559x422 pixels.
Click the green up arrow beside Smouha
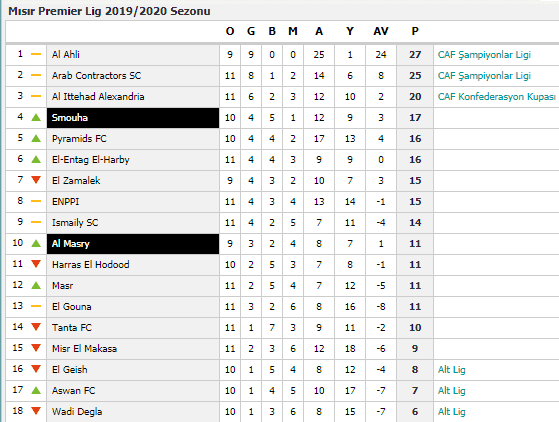[x=36, y=117]
